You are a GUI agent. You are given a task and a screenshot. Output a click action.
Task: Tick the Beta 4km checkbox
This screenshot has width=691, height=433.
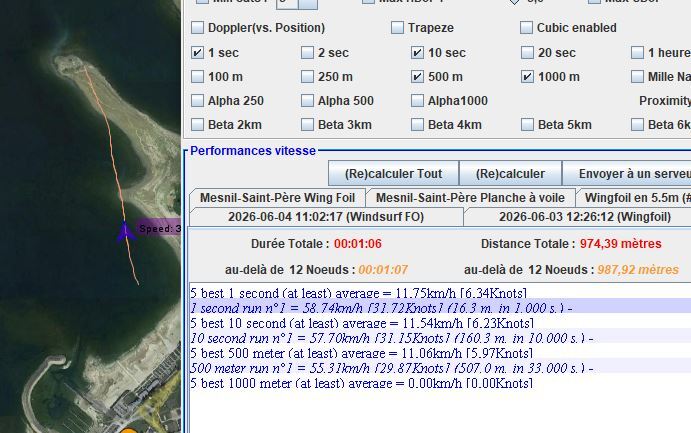click(x=417, y=125)
